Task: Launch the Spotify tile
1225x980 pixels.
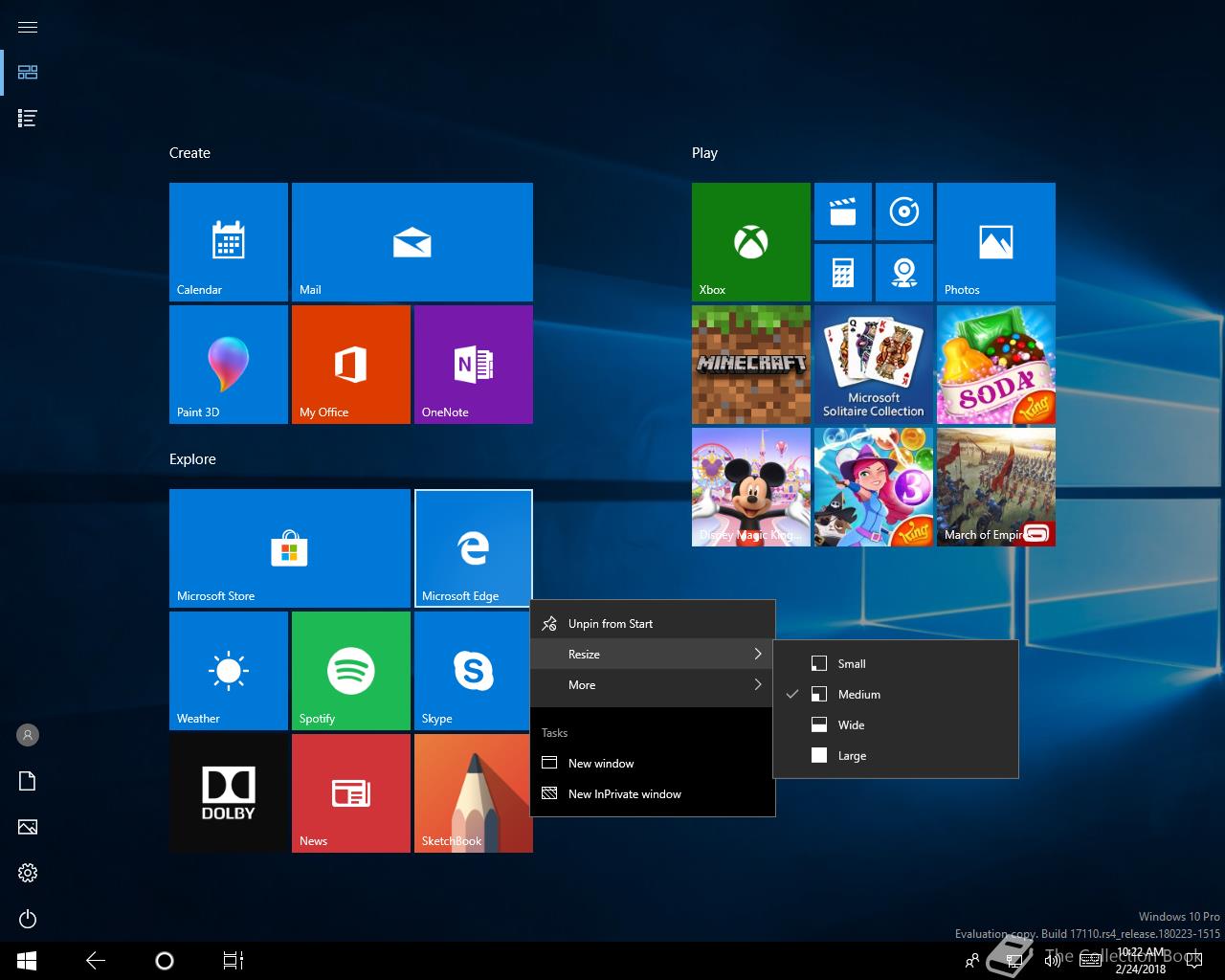Action: (x=351, y=671)
